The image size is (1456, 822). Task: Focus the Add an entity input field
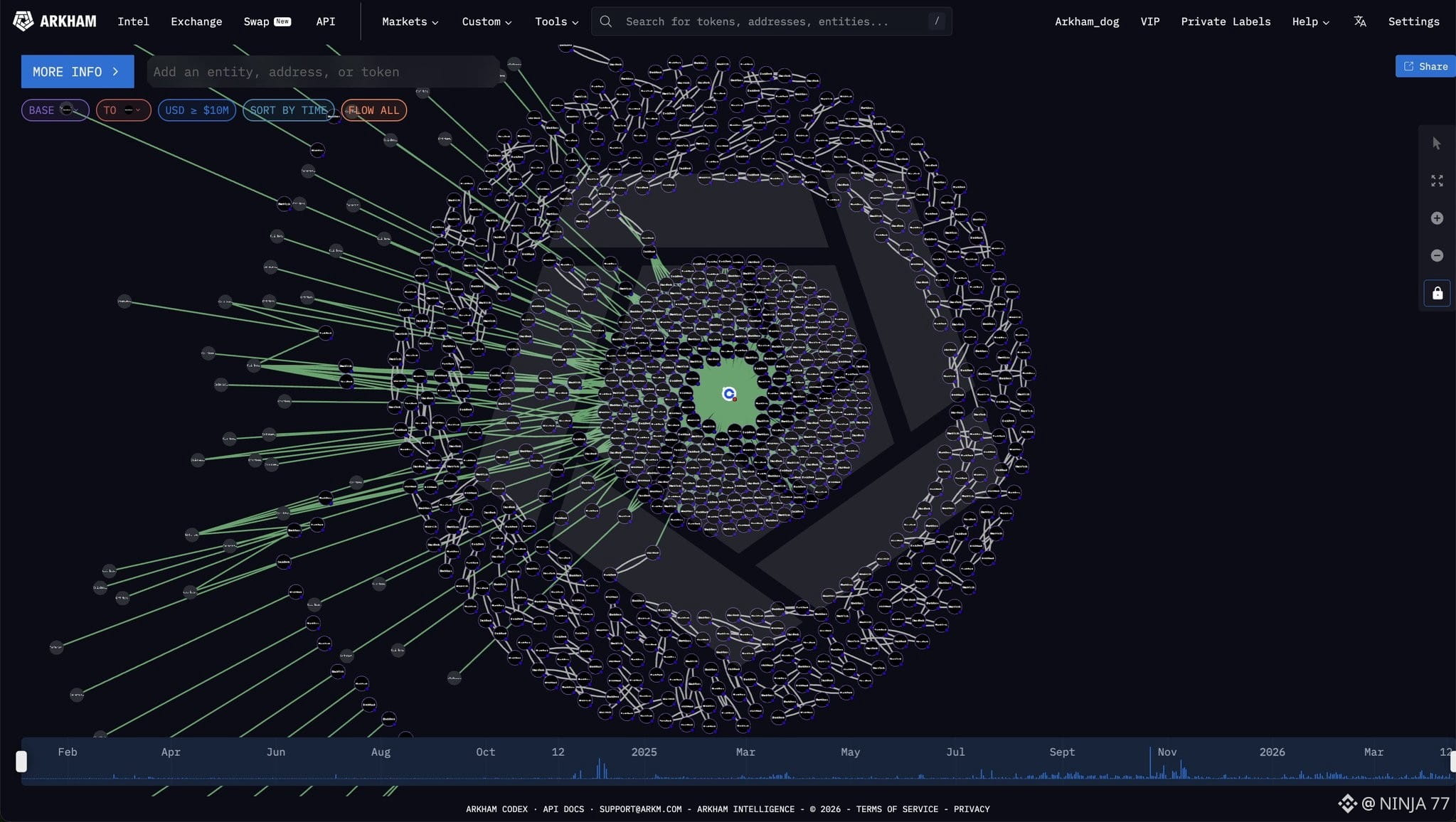[x=324, y=72]
